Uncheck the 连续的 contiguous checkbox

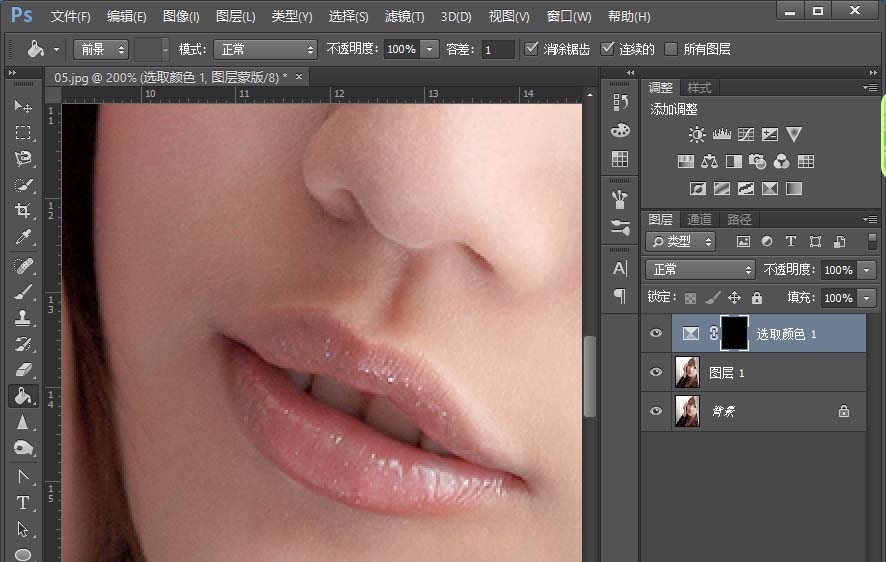(607, 49)
